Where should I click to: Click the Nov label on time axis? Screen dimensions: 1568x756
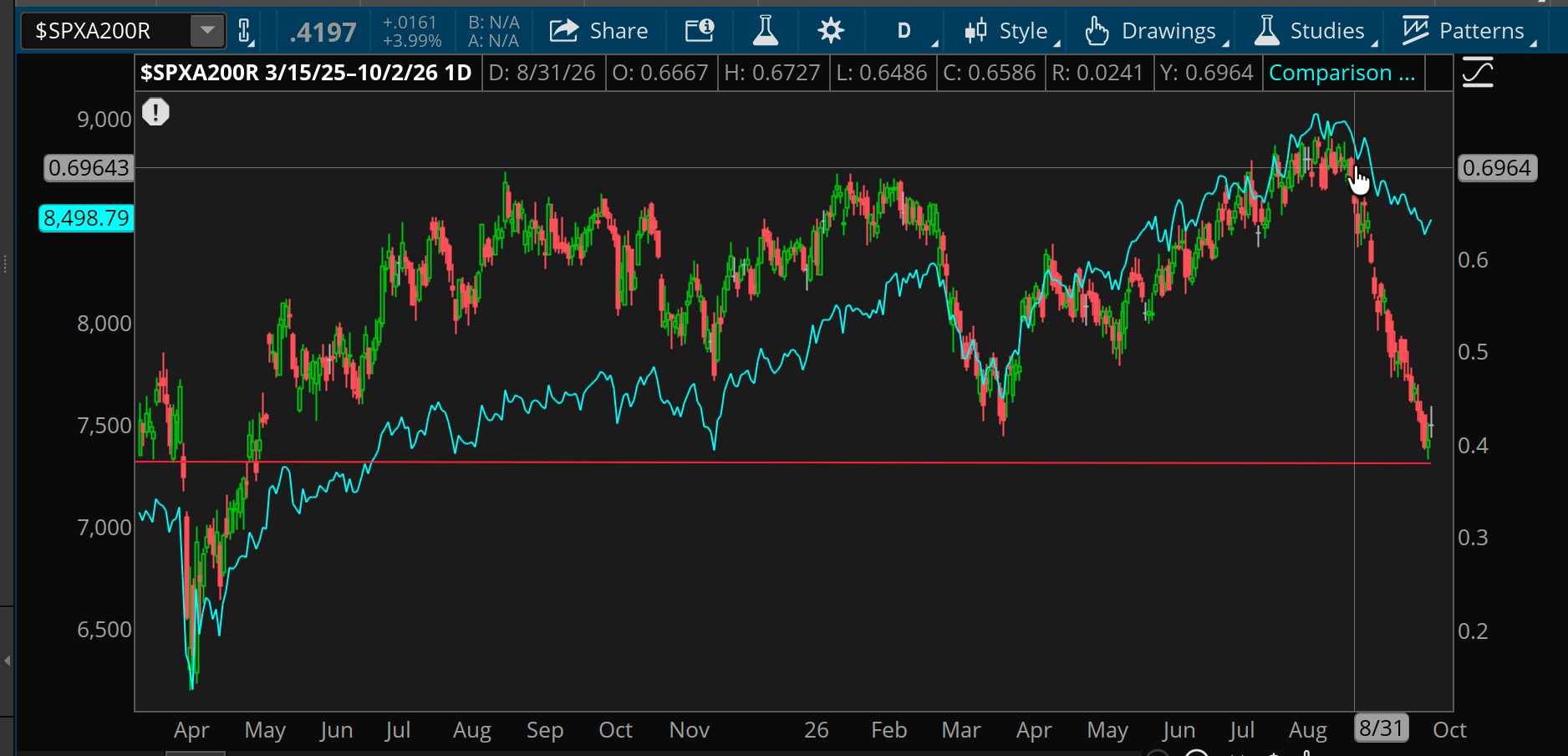690,730
